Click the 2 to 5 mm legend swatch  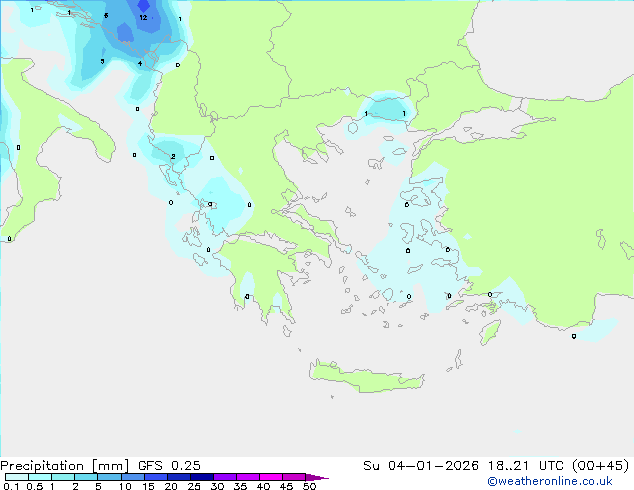[86, 477]
